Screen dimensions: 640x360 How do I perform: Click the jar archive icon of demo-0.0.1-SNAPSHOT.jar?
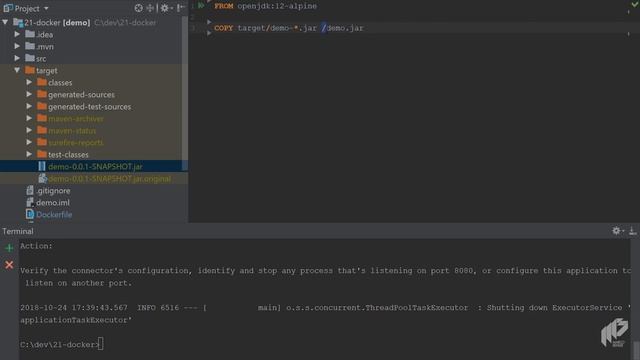pyautogui.click(x=42, y=166)
